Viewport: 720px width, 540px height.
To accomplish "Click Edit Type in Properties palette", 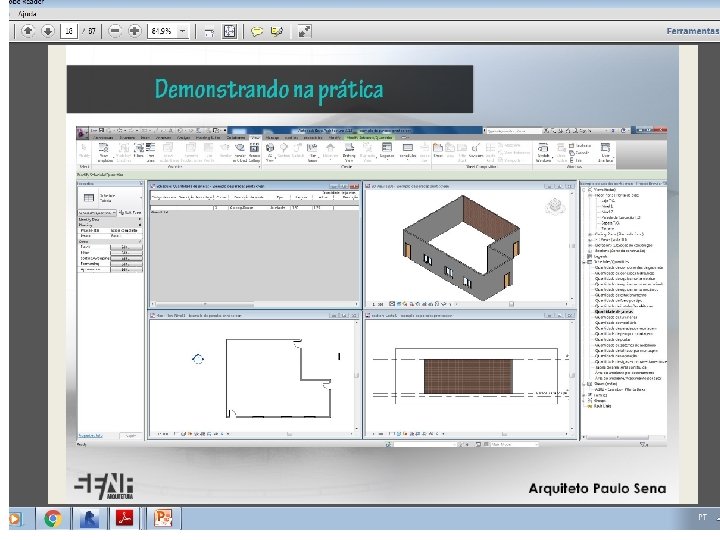I will click(129, 213).
